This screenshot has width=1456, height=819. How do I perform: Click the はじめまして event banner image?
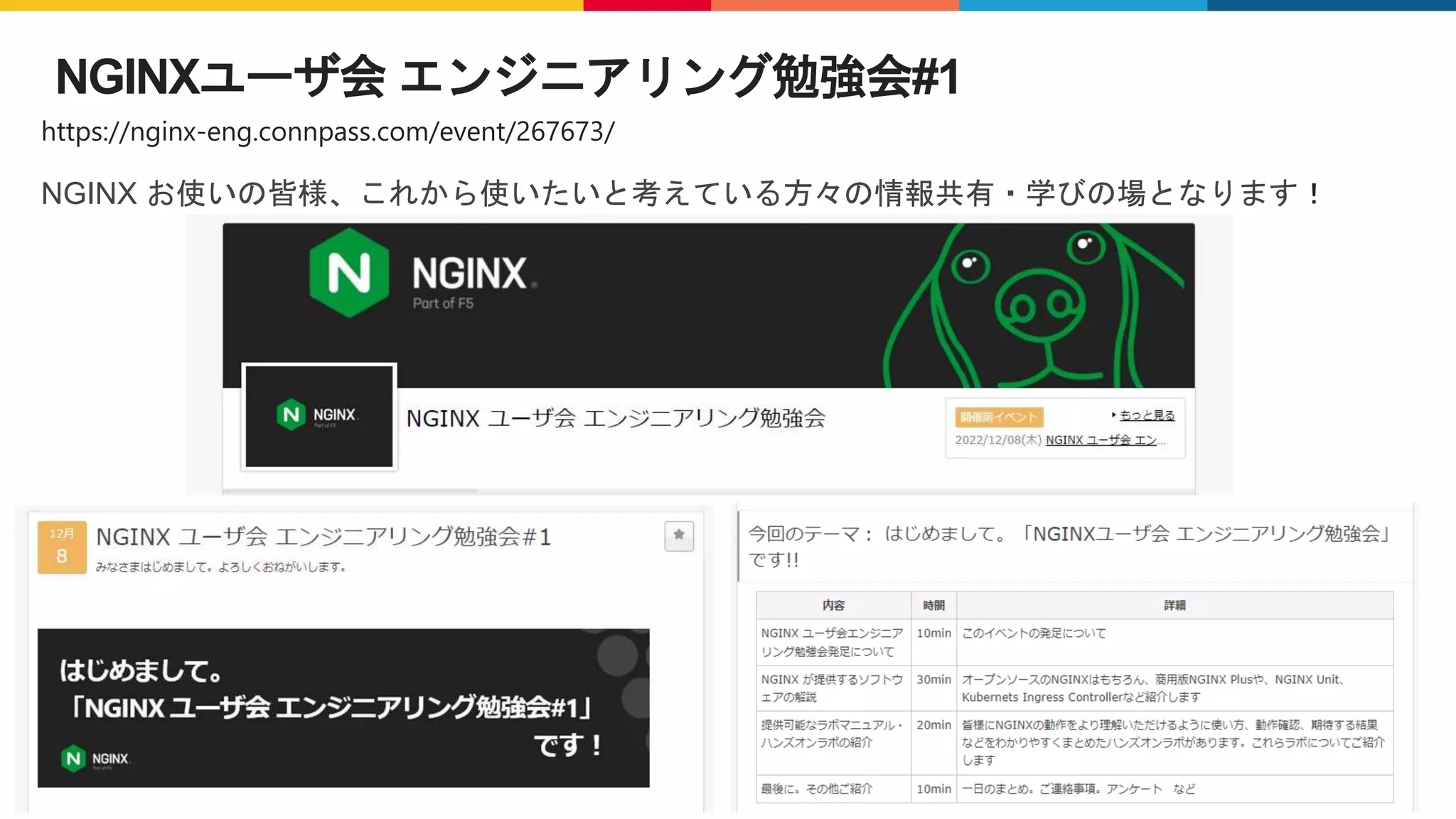point(343,707)
